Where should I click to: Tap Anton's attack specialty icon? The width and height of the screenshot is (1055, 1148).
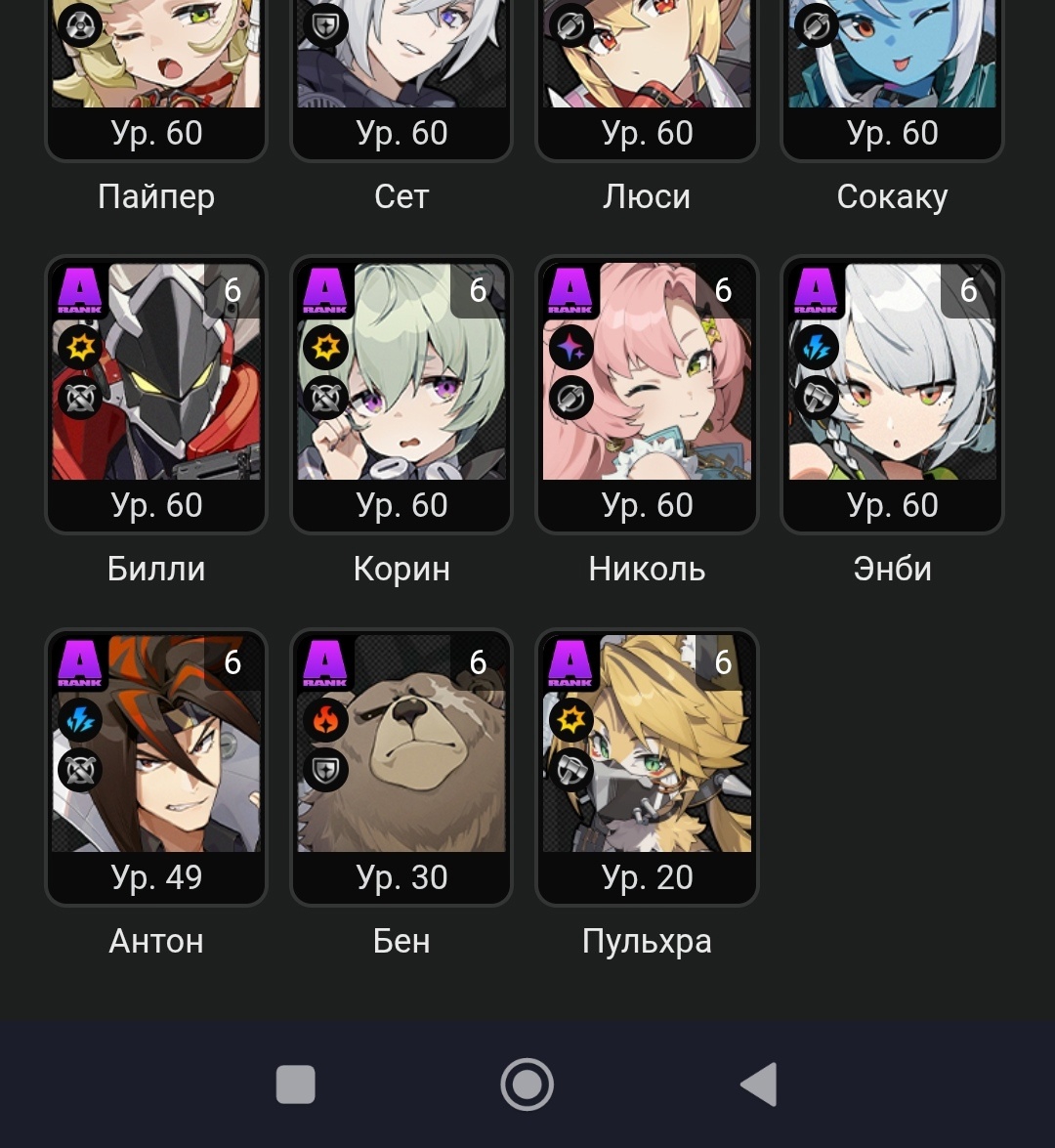tap(80, 770)
